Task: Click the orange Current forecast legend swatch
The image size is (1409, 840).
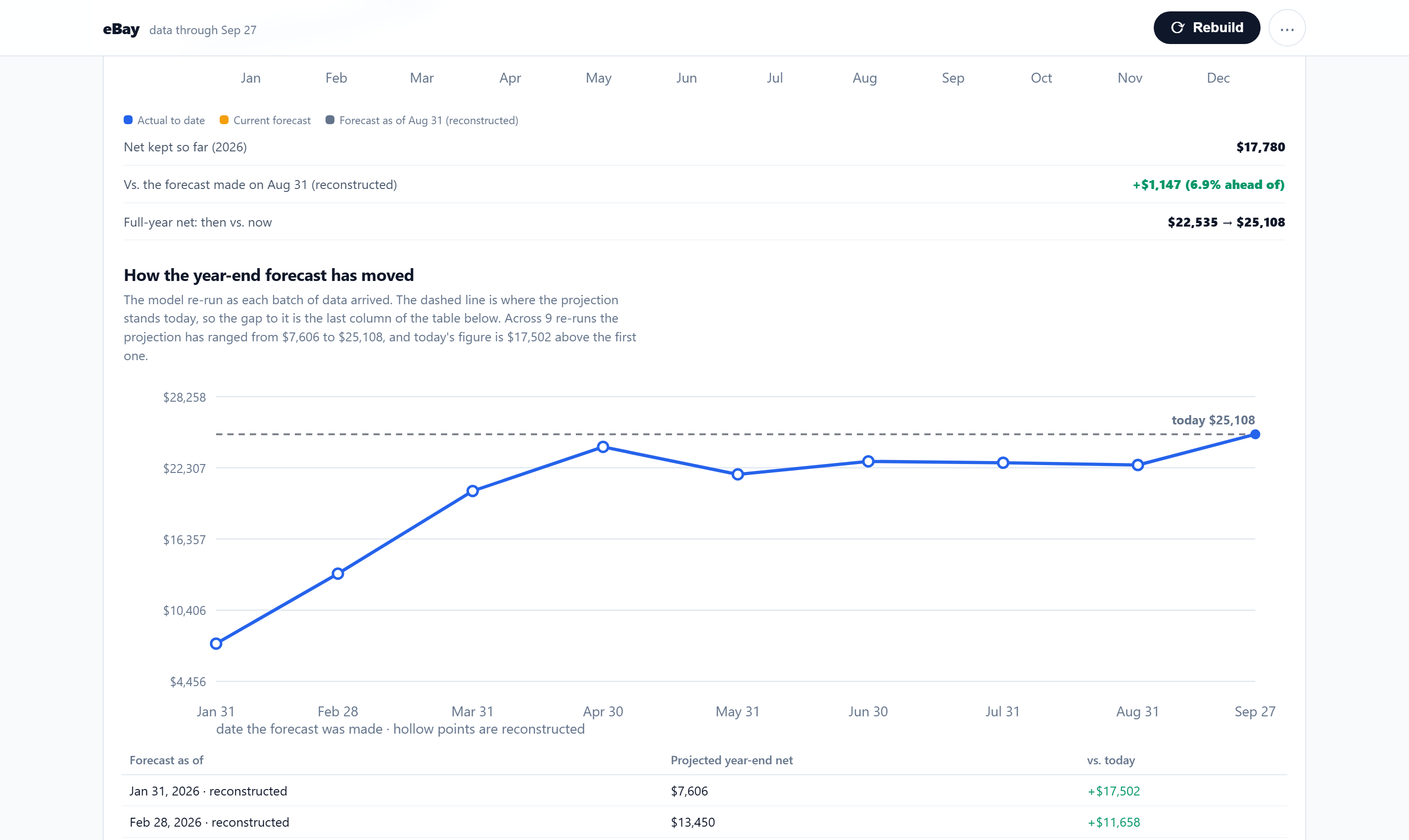Action: tap(224, 120)
